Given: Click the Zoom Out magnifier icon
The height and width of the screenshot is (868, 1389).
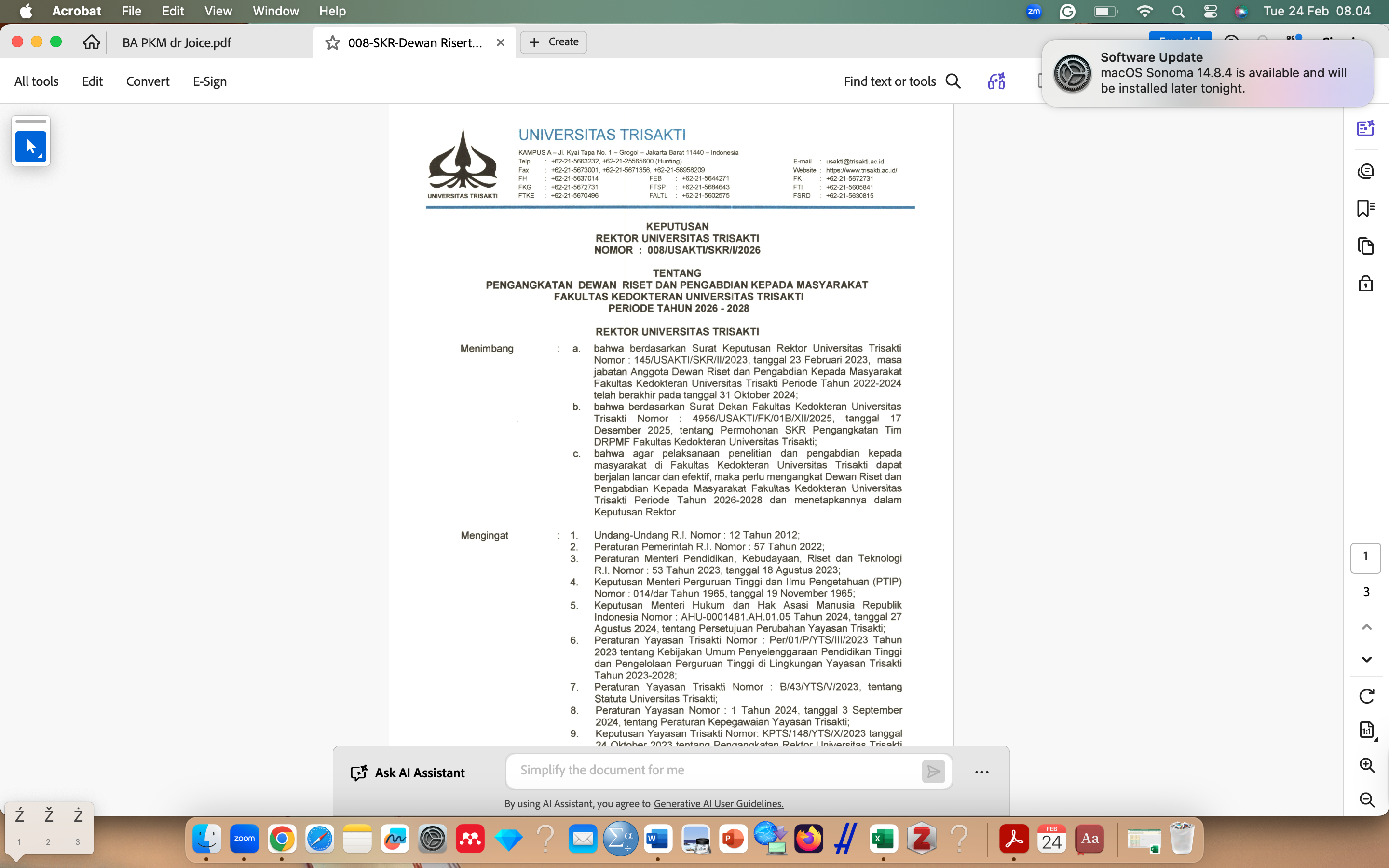Looking at the screenshot, I should point(1366,800).
